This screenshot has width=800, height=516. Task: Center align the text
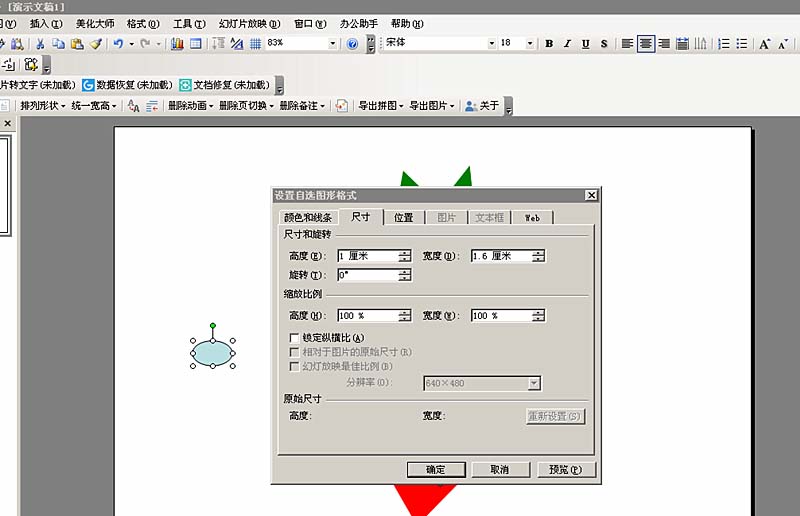(645, 44)
